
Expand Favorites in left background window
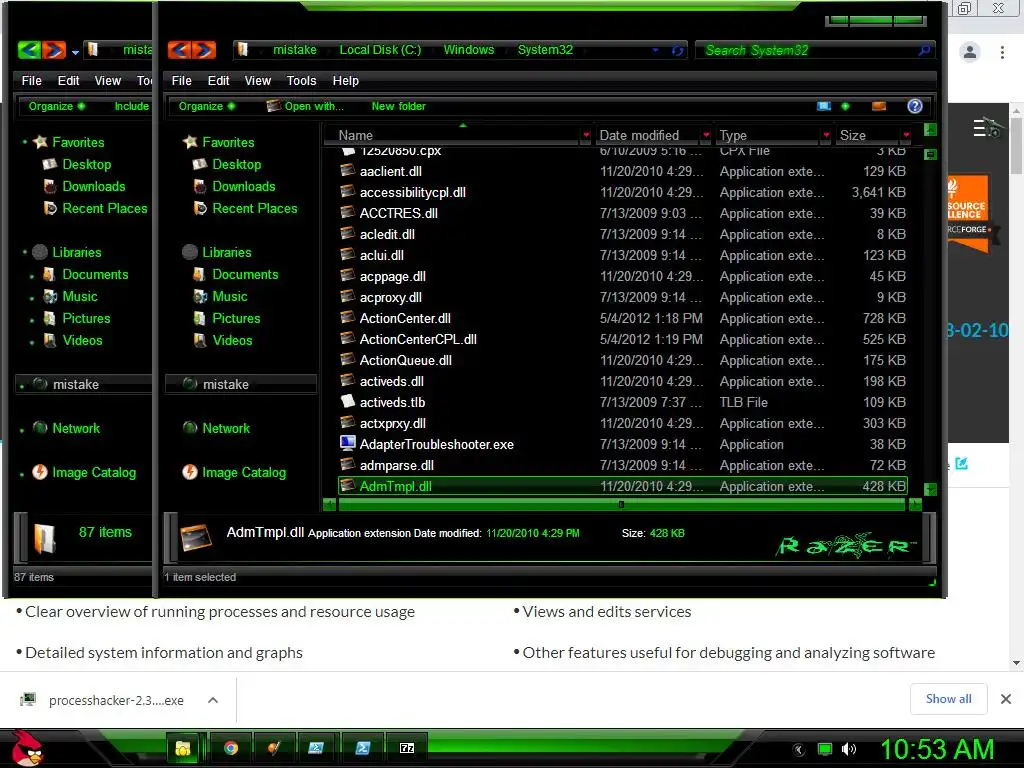point(25,142)
